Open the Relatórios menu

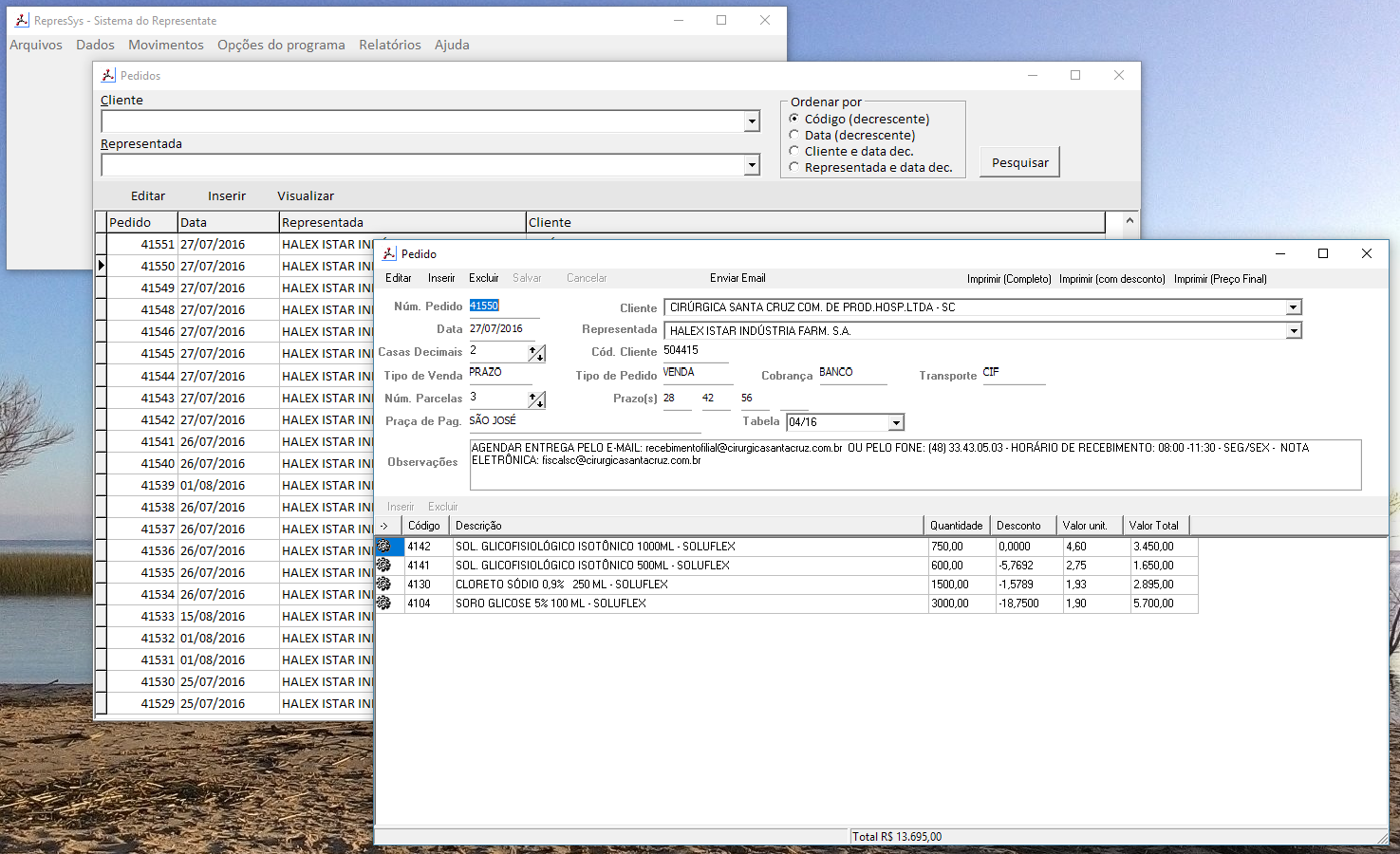[389, 45]
